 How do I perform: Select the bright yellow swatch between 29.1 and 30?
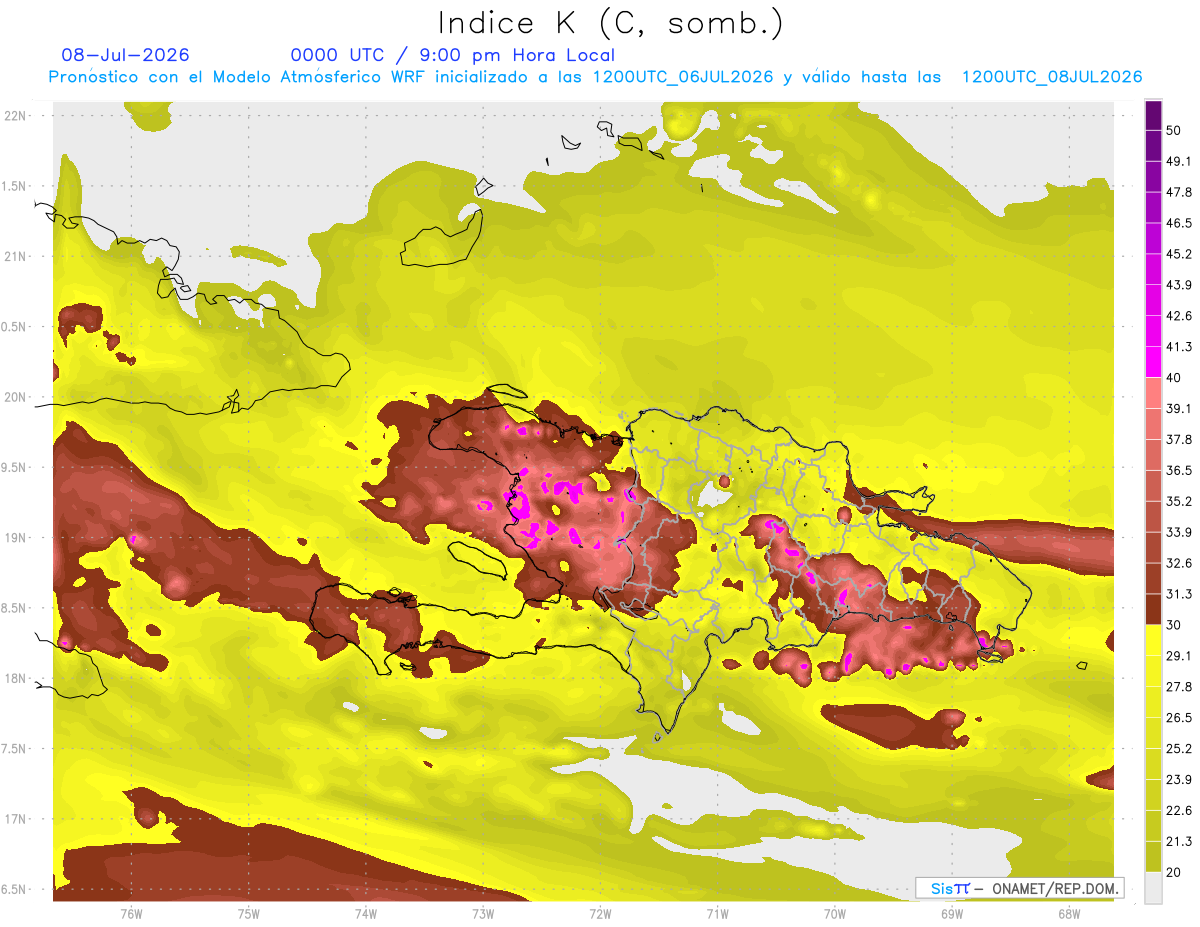[1153, 640]
